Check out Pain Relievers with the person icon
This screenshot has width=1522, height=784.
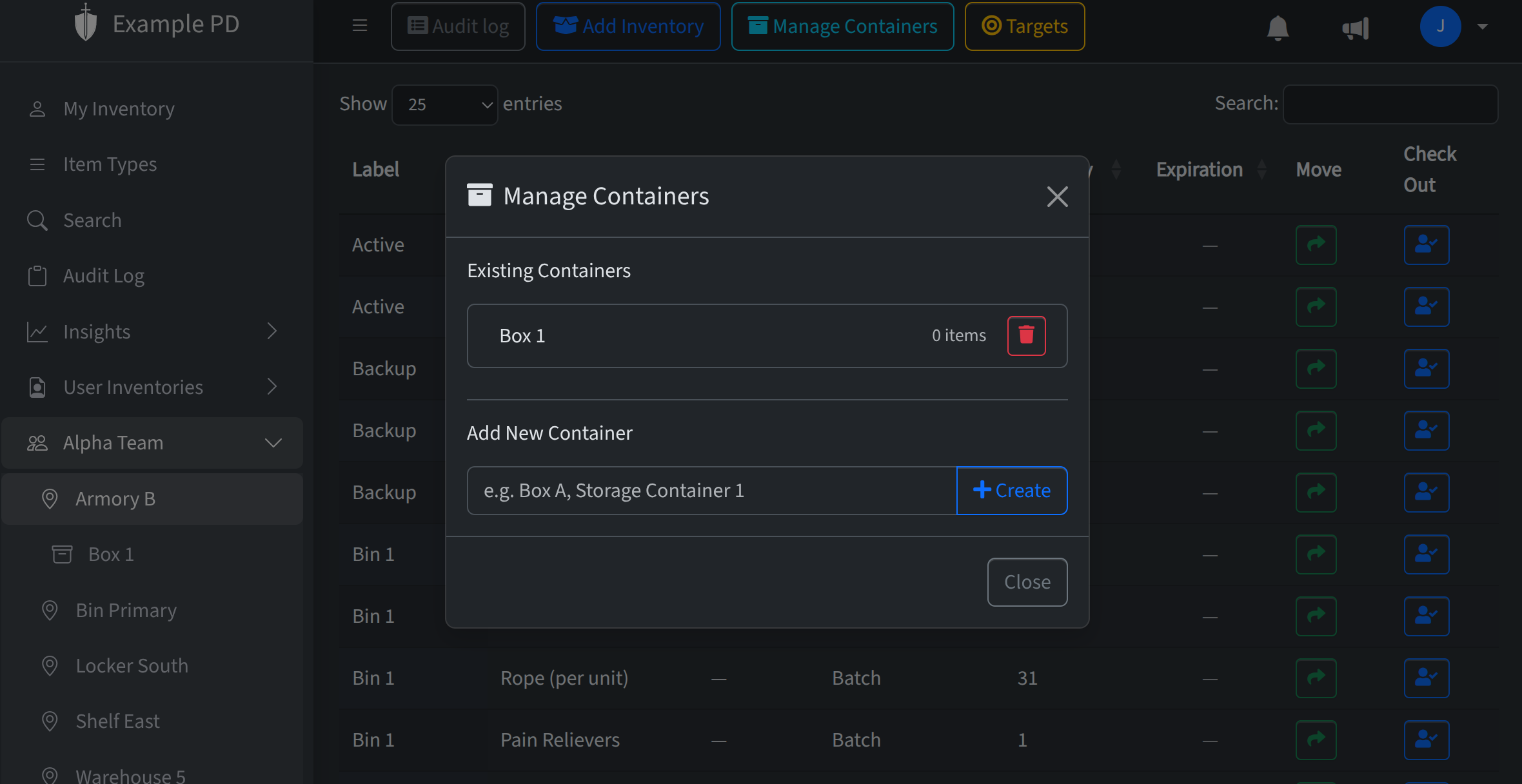1426,740
